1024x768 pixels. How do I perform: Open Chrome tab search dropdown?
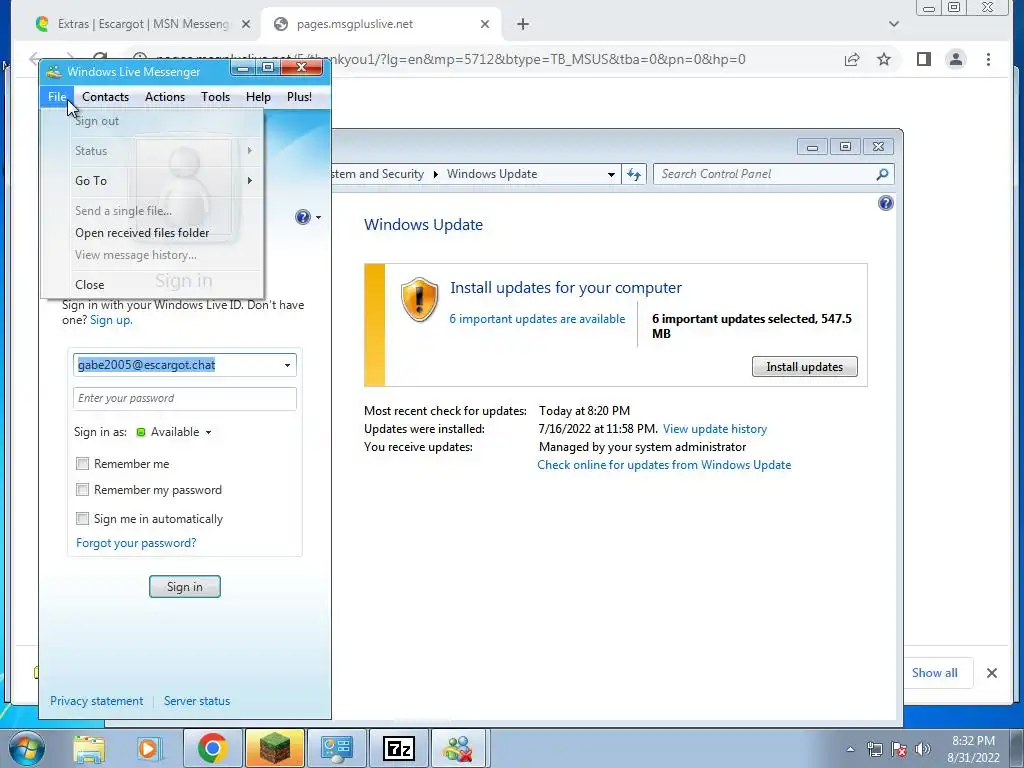click(894, 24)
